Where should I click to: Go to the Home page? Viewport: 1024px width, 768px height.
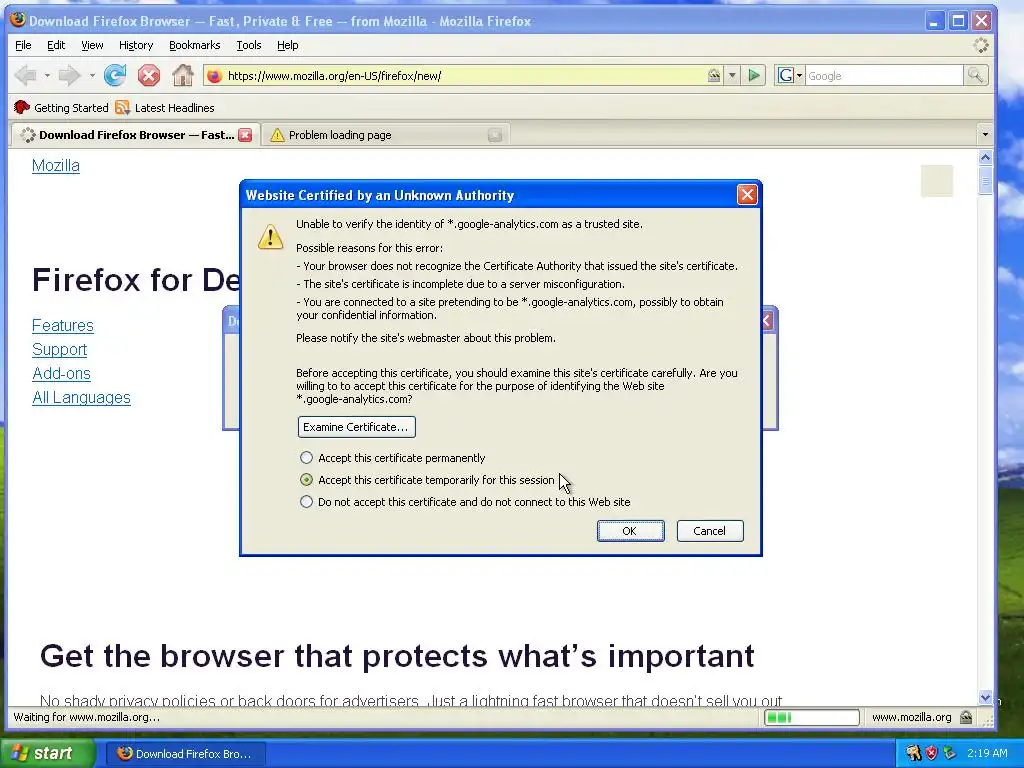tap(183, 76)
